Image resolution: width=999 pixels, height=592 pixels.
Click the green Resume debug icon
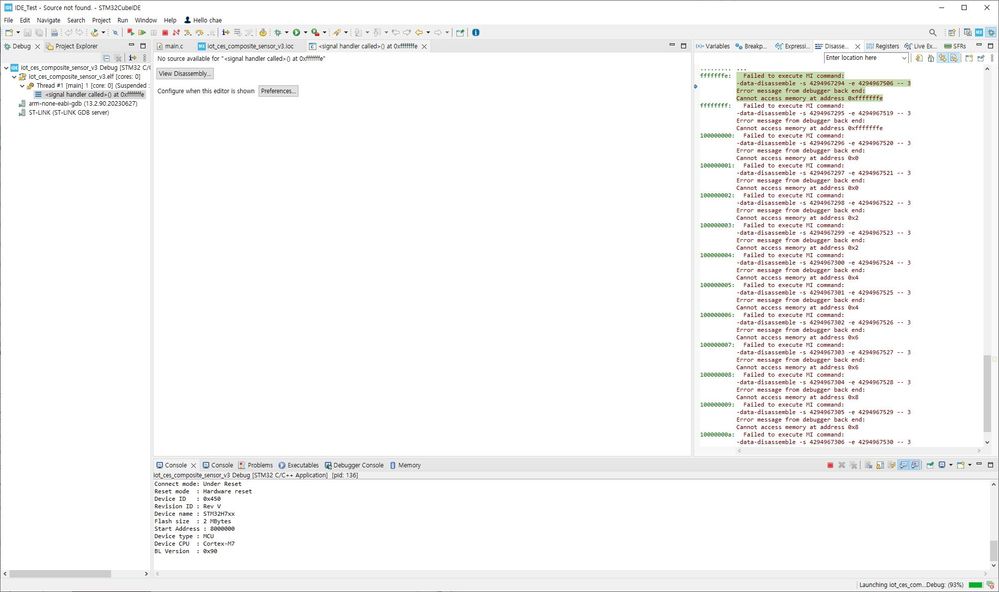click(x=142, y=32)
